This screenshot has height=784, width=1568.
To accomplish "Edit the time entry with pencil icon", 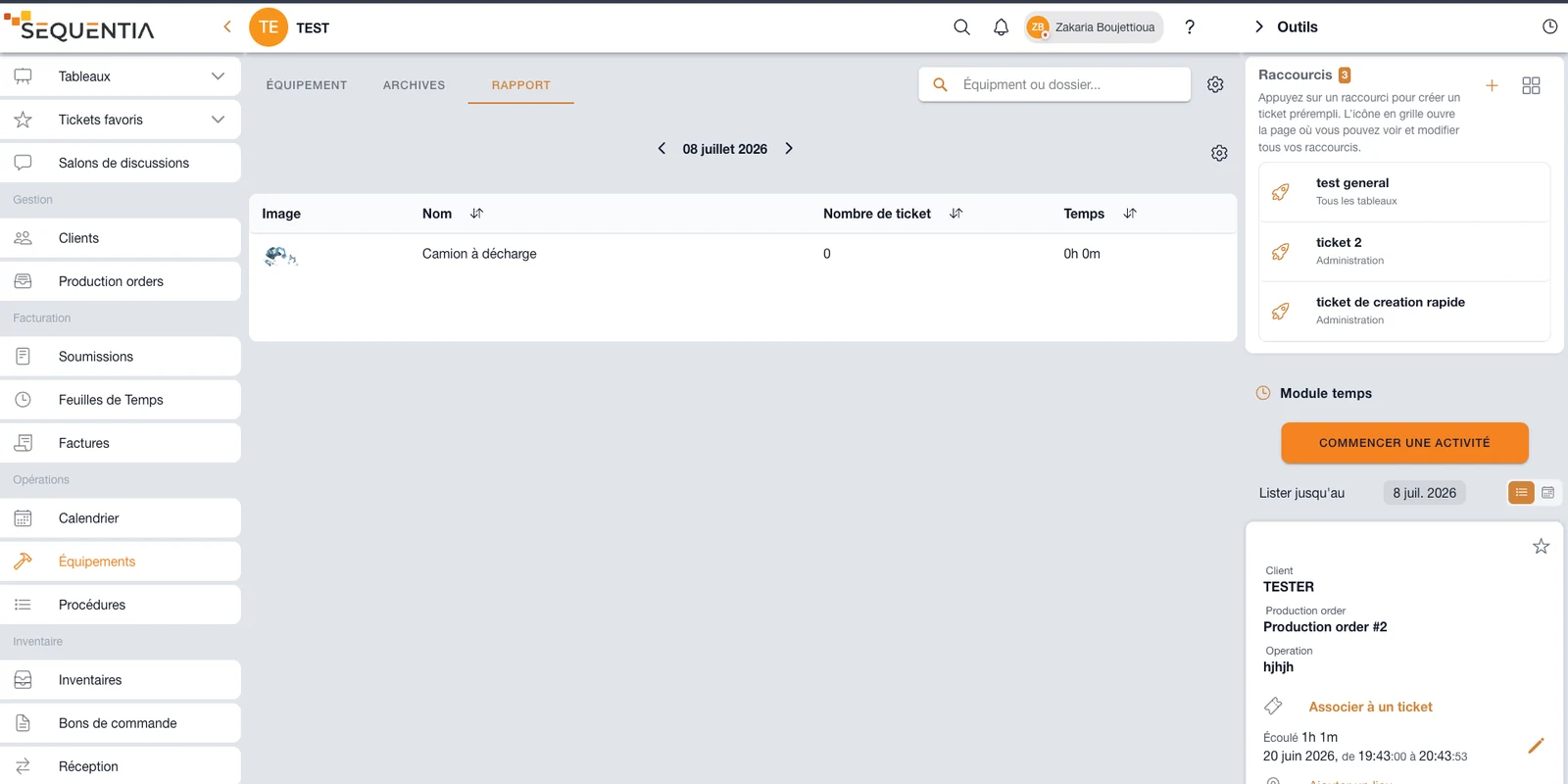I will [1536, 746].
